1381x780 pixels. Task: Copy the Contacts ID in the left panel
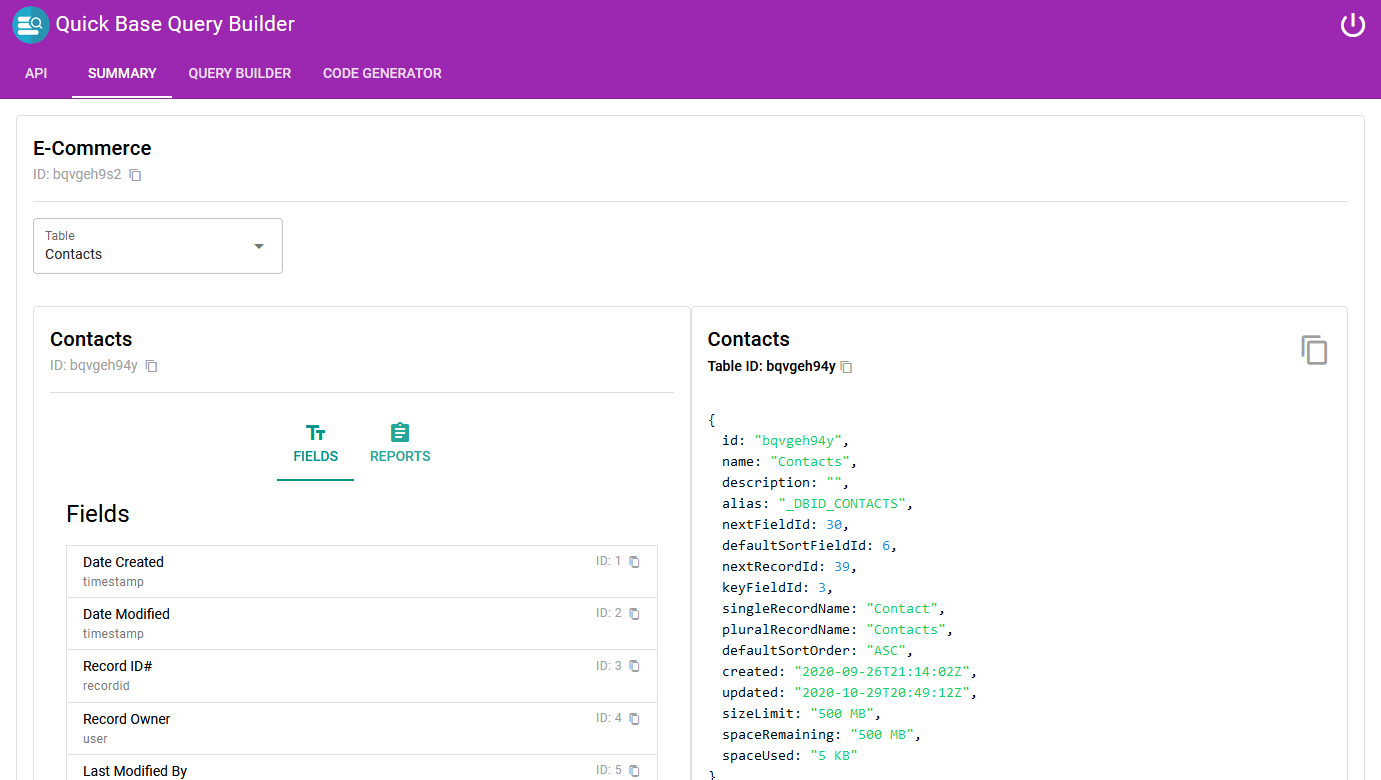click(152, 366)
